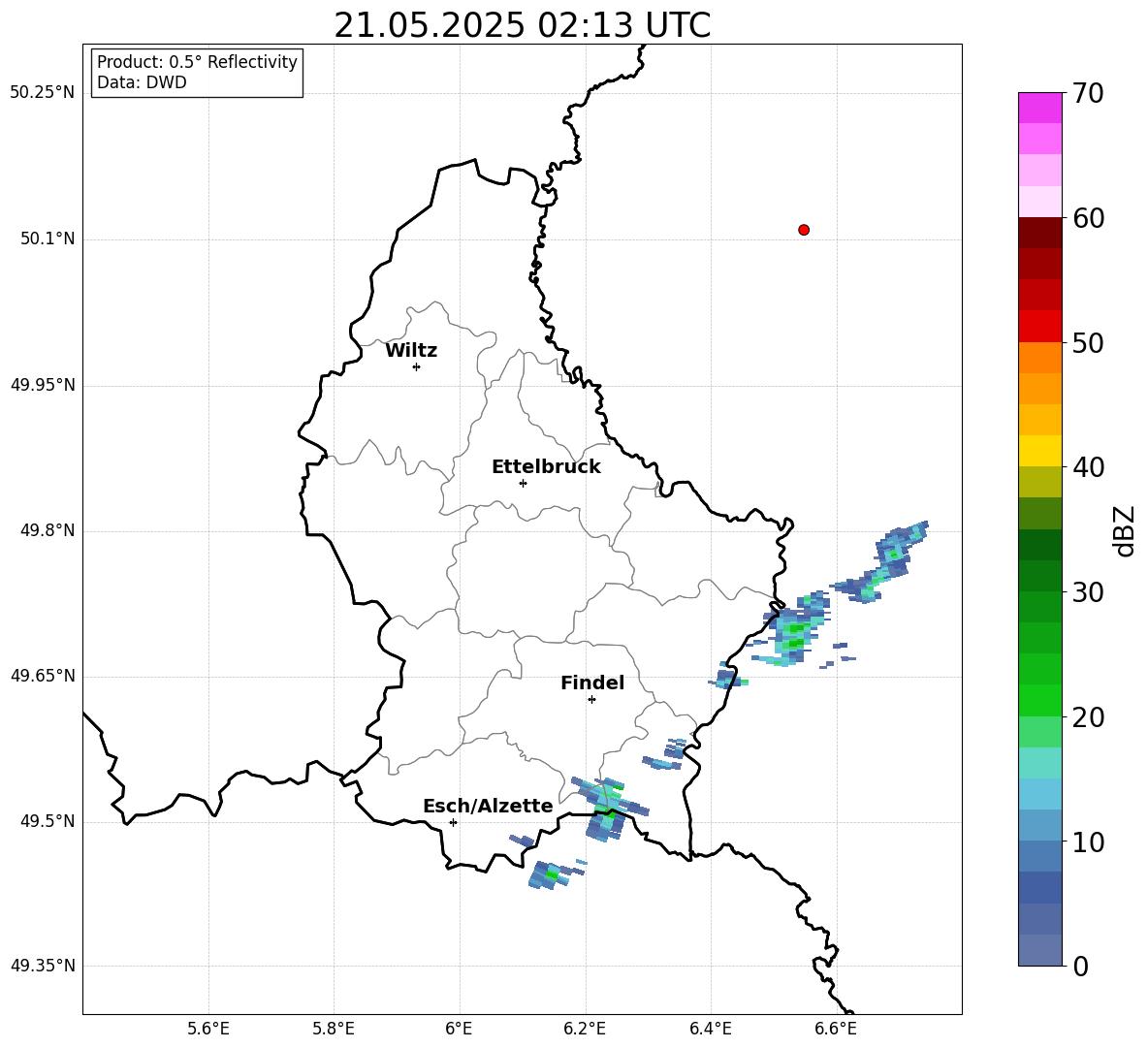Click the 40 tick on colorbar
This screenshot has width=1148, height=1048.
tap(1088, 467)
